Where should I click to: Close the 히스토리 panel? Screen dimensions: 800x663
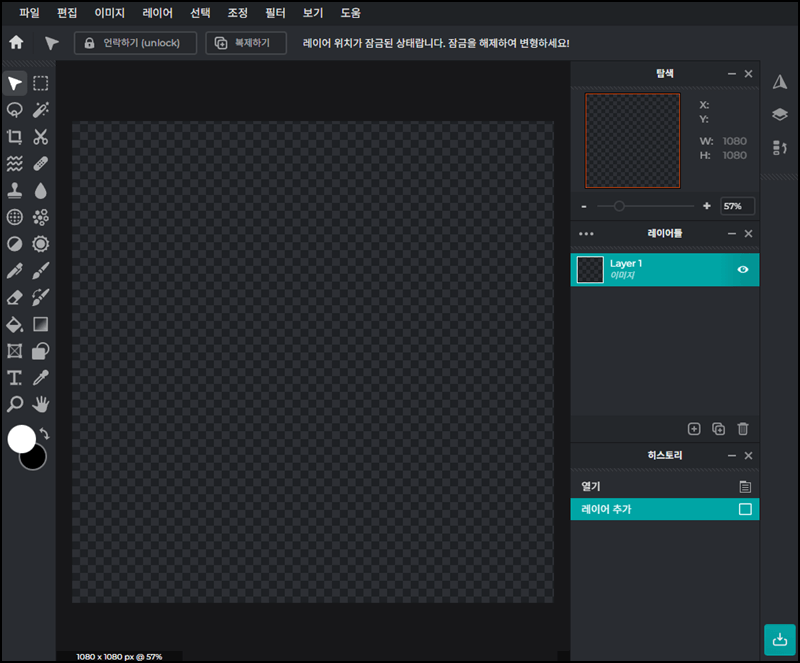pos(748,455)
